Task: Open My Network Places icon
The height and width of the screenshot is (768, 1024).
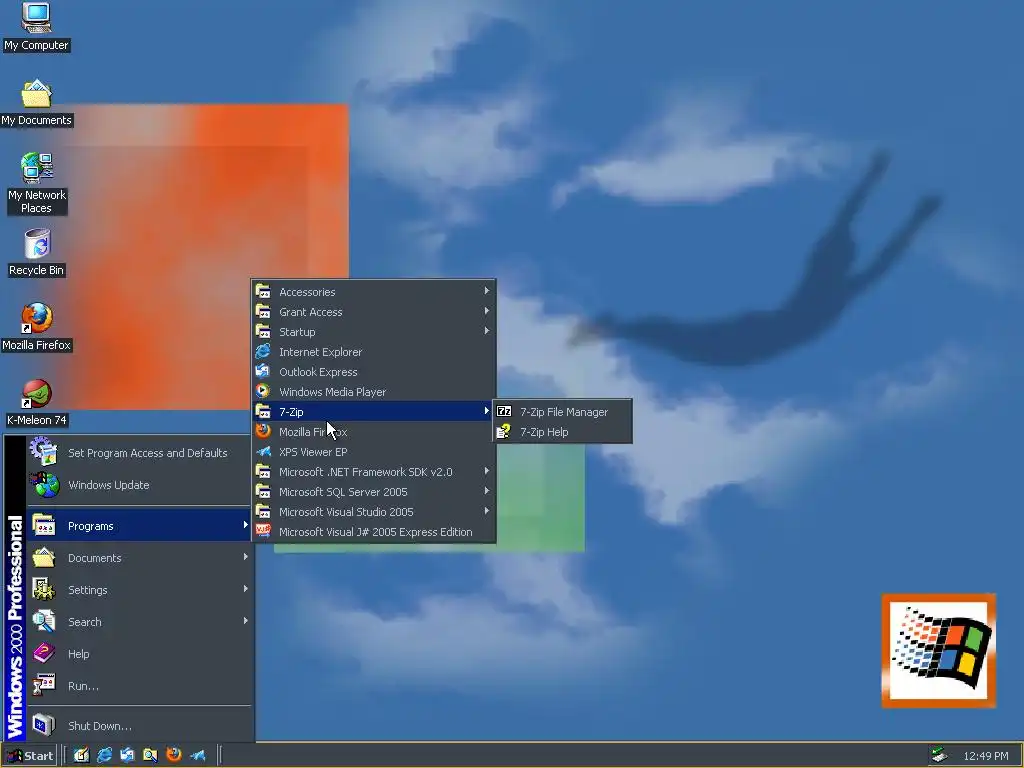Action: [x=37, y=183]
